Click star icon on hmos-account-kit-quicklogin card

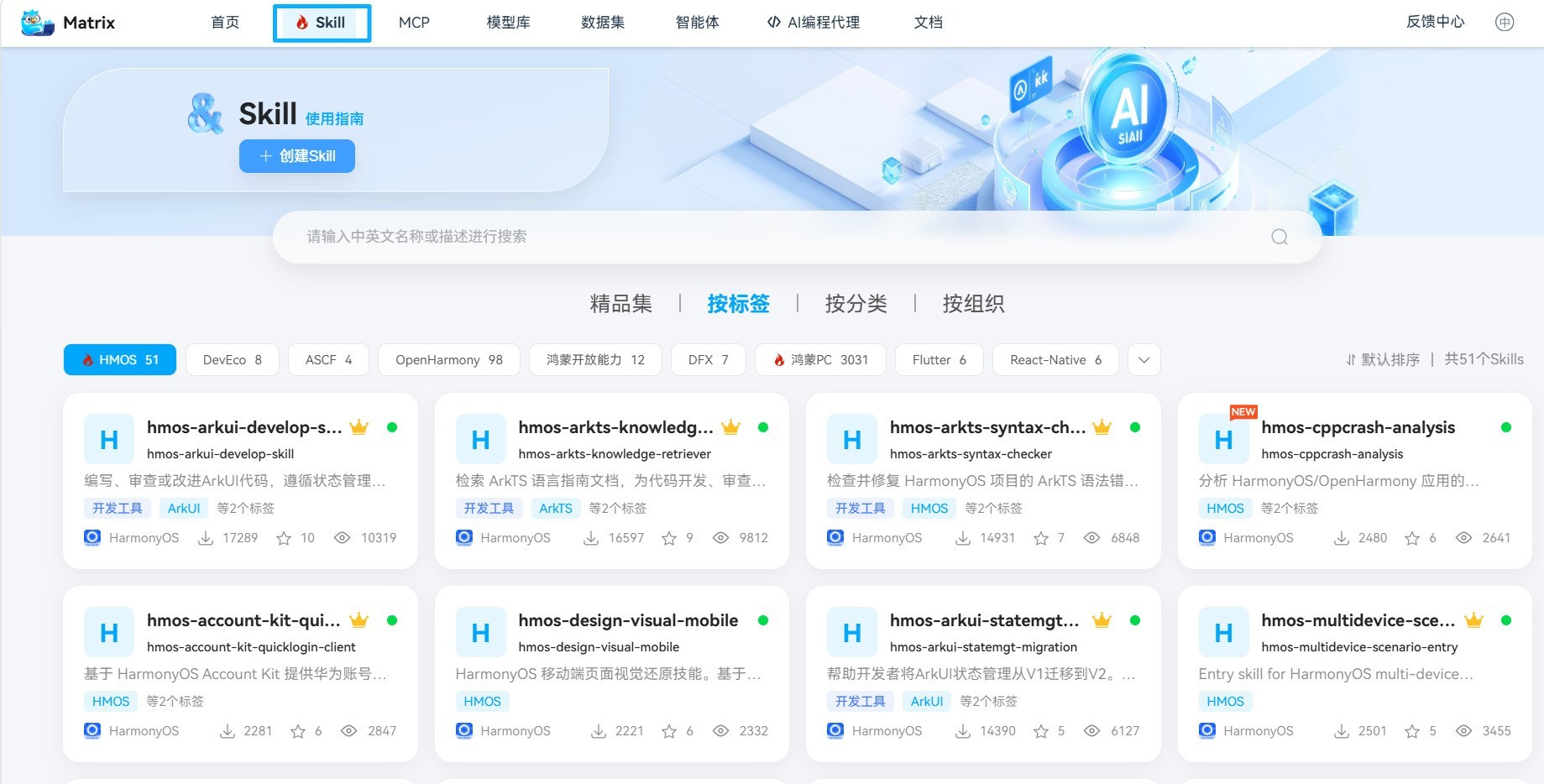point(298,731)
